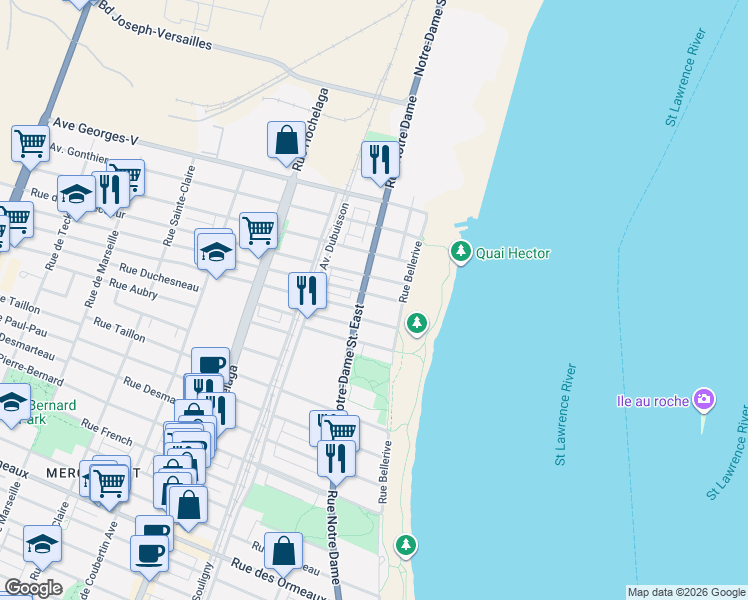Click the large shopping bag marker below the stacked cluster
The height and width of the screenshot is (600, 748).
[x=188, y=505]
